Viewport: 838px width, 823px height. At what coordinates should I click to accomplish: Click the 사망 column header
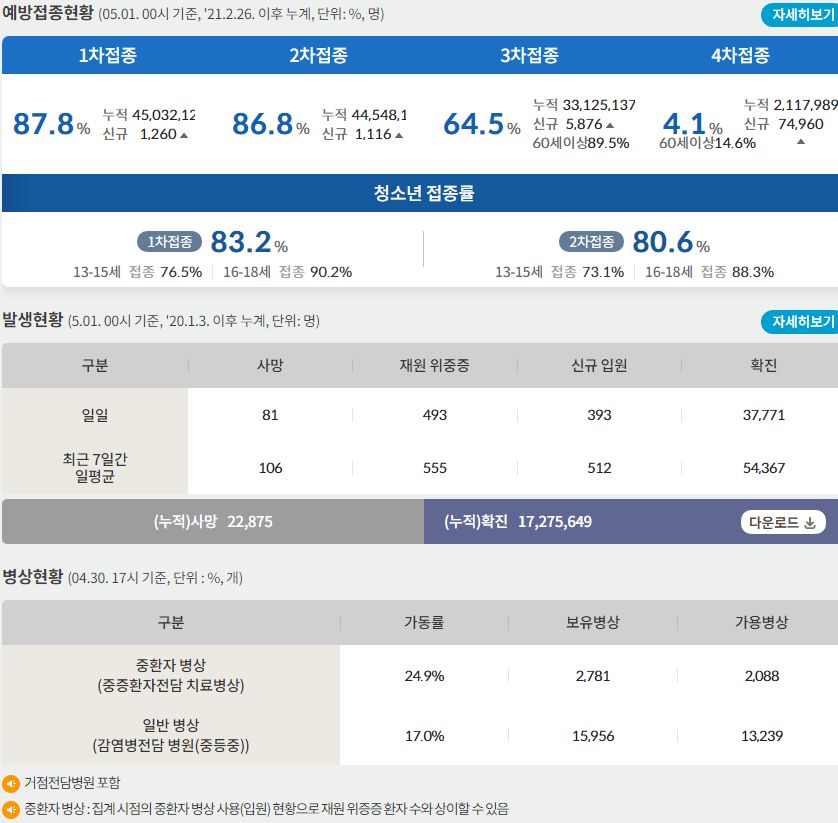(x=270, y=366)
